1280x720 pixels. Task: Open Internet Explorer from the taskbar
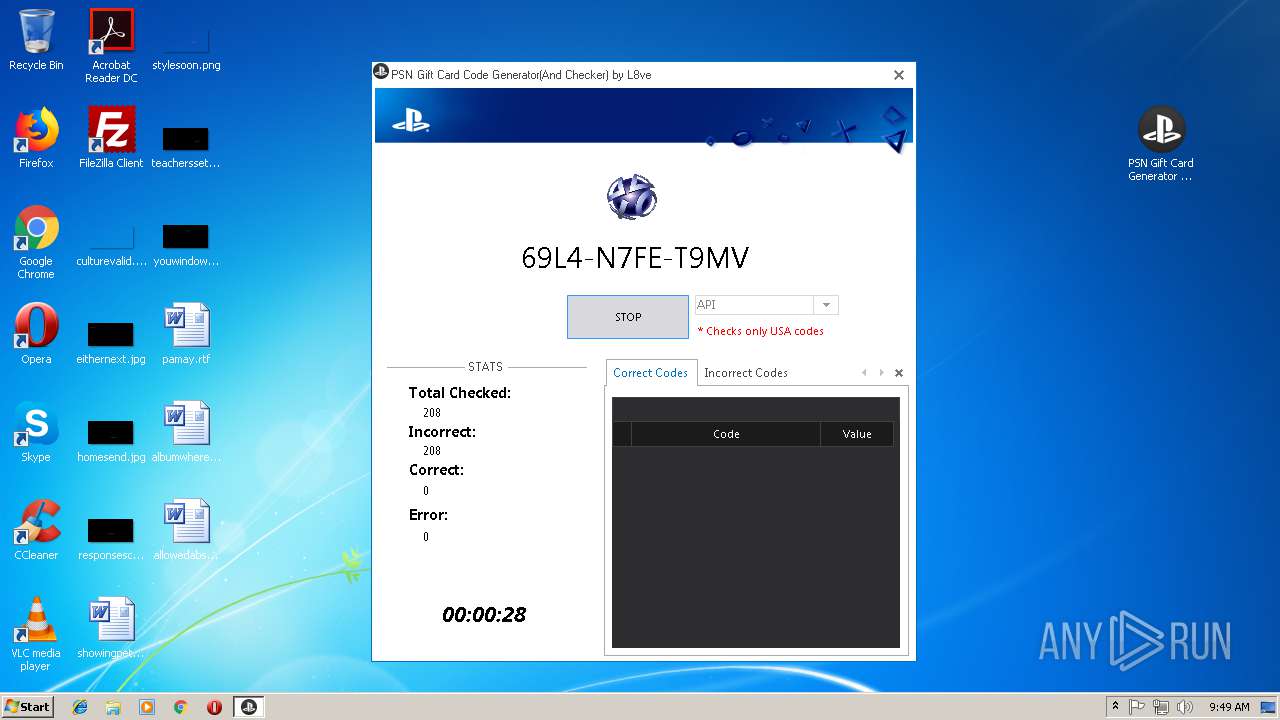(x=80, y=707)
